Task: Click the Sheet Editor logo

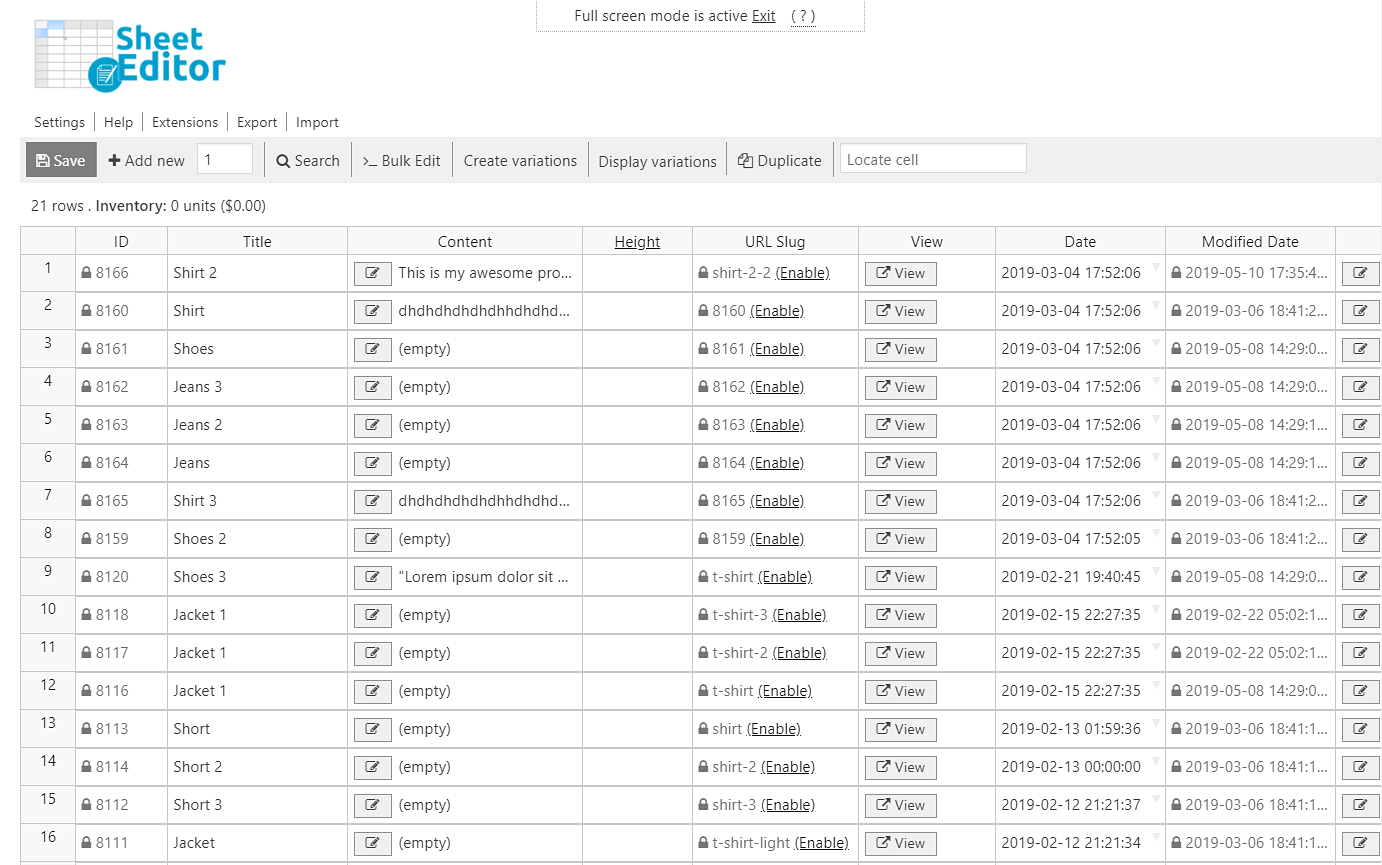Action: (130, 55)
